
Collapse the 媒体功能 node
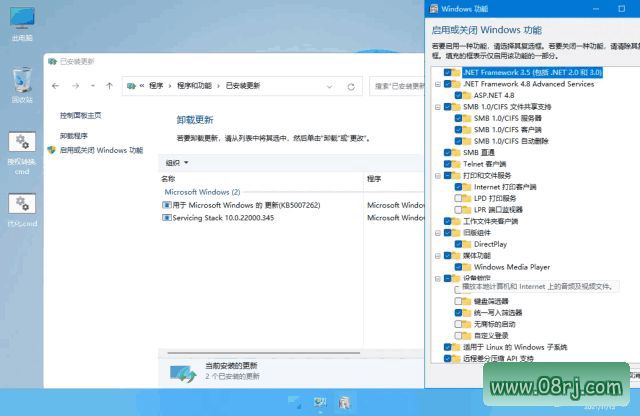(438, 256)
